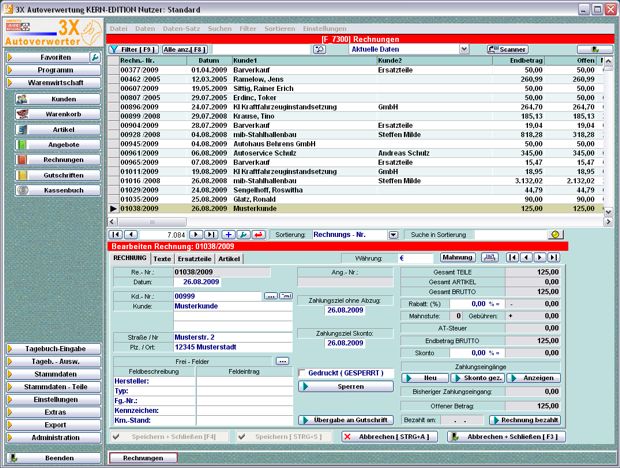The image size is (620, 468).
Task: Go to previous record in list navigator
Action: (x=131, y=234)
